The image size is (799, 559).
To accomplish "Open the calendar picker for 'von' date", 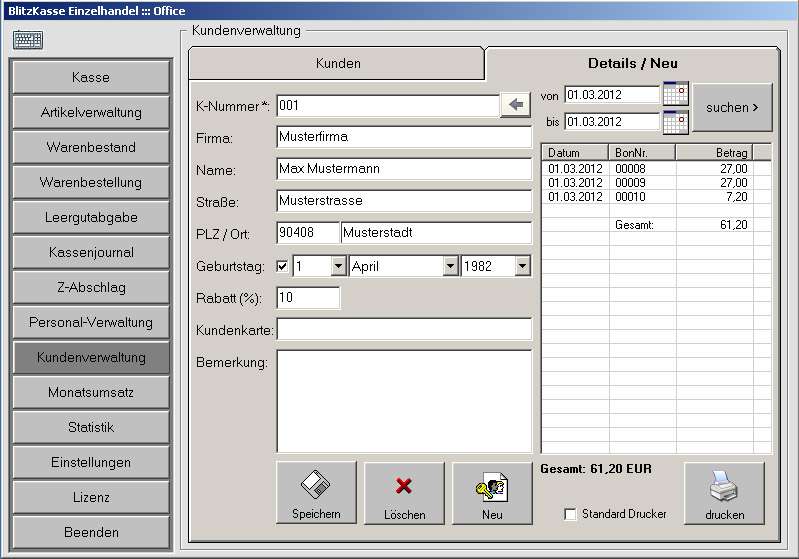I will click(x=676, y=94).
